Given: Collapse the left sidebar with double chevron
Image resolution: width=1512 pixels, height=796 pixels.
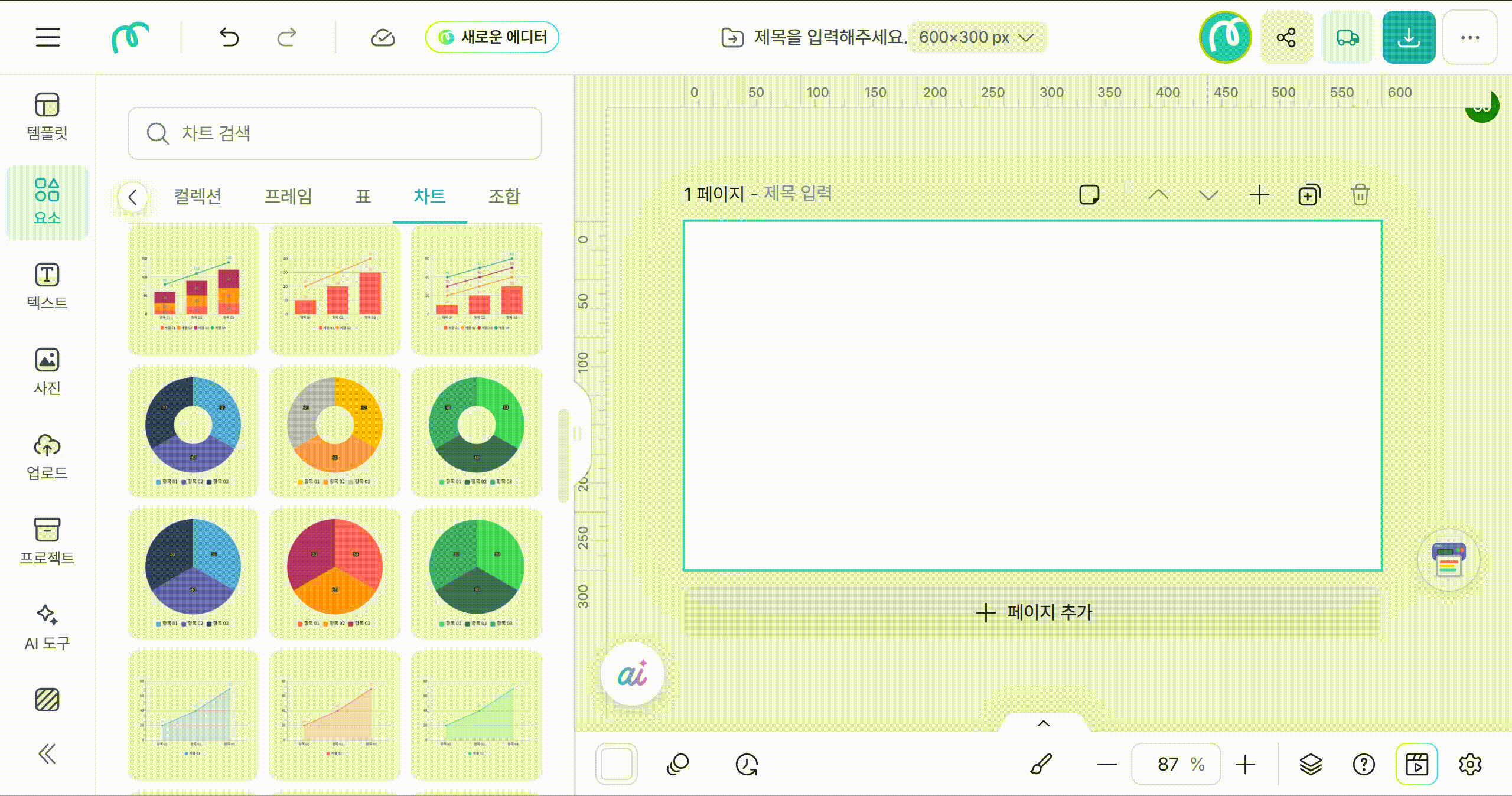Looking at the screenshot, I should point(47,753).
